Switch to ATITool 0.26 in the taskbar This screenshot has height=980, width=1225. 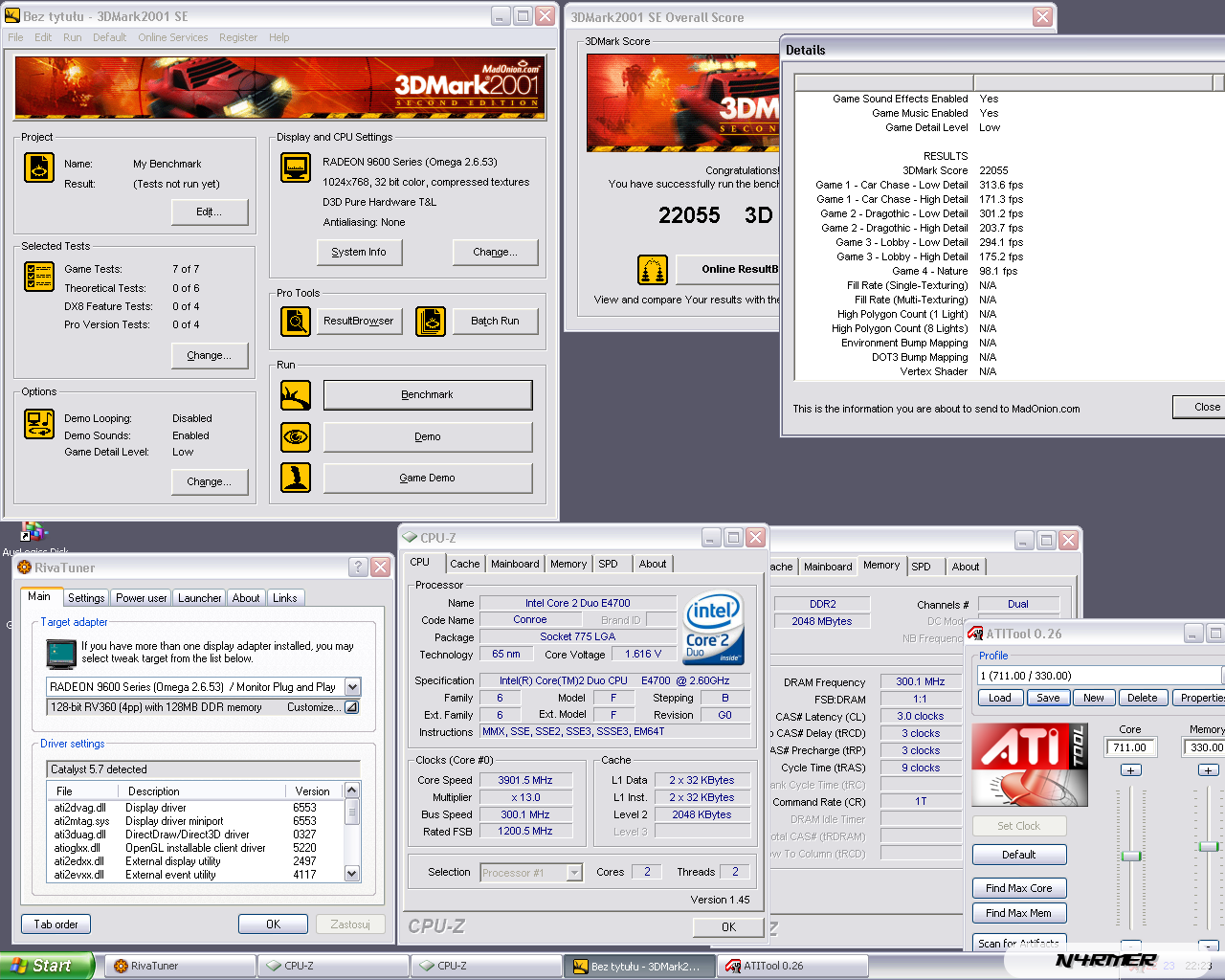[x=792, y=966]
